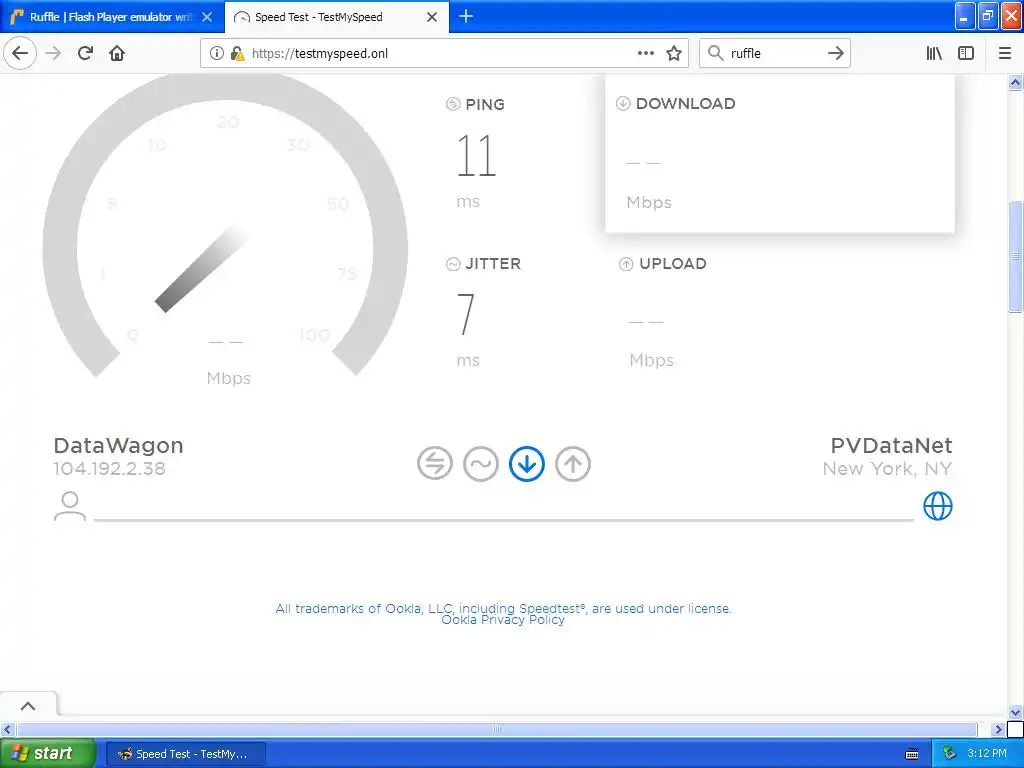The height and width of the screenshot is (768, 1024).
Task: Show site information (i) icon
Action: point(217,53)
